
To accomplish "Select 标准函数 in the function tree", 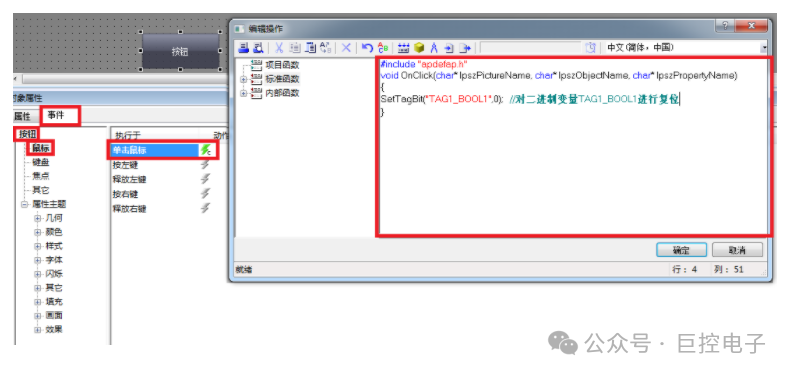I will [282, 79].
